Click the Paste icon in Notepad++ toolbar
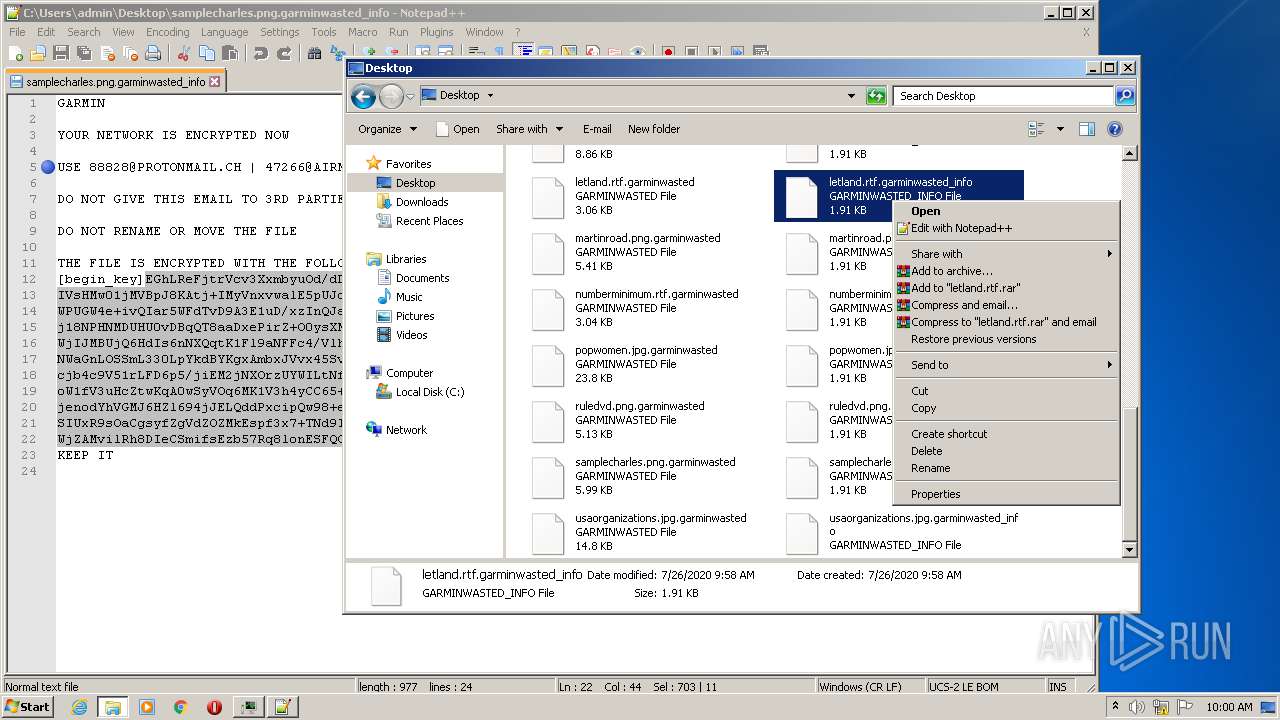 [231, 53]
